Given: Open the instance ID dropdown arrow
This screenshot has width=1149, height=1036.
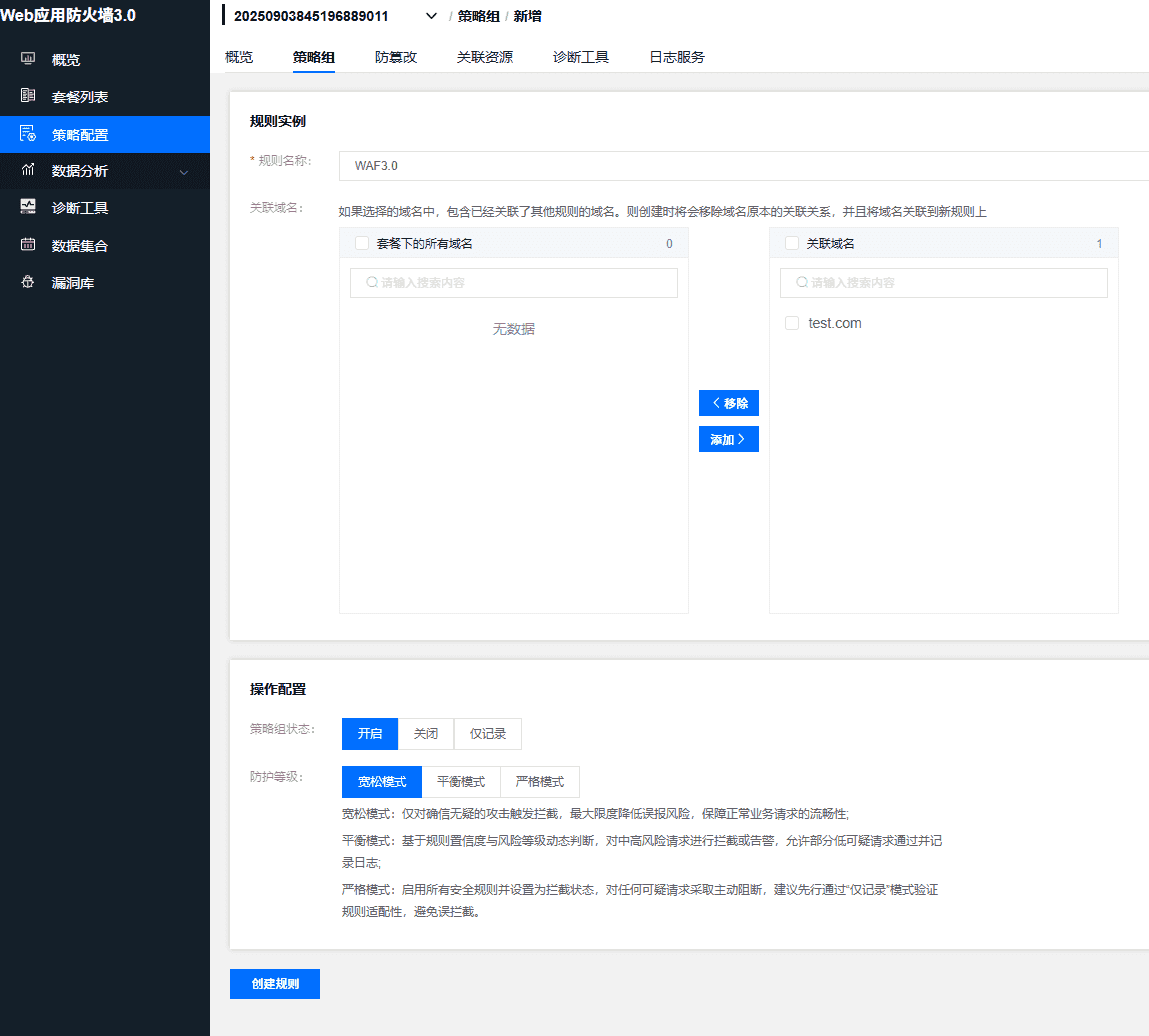Looking at the screenshot, I should click(x=431, y=16).
